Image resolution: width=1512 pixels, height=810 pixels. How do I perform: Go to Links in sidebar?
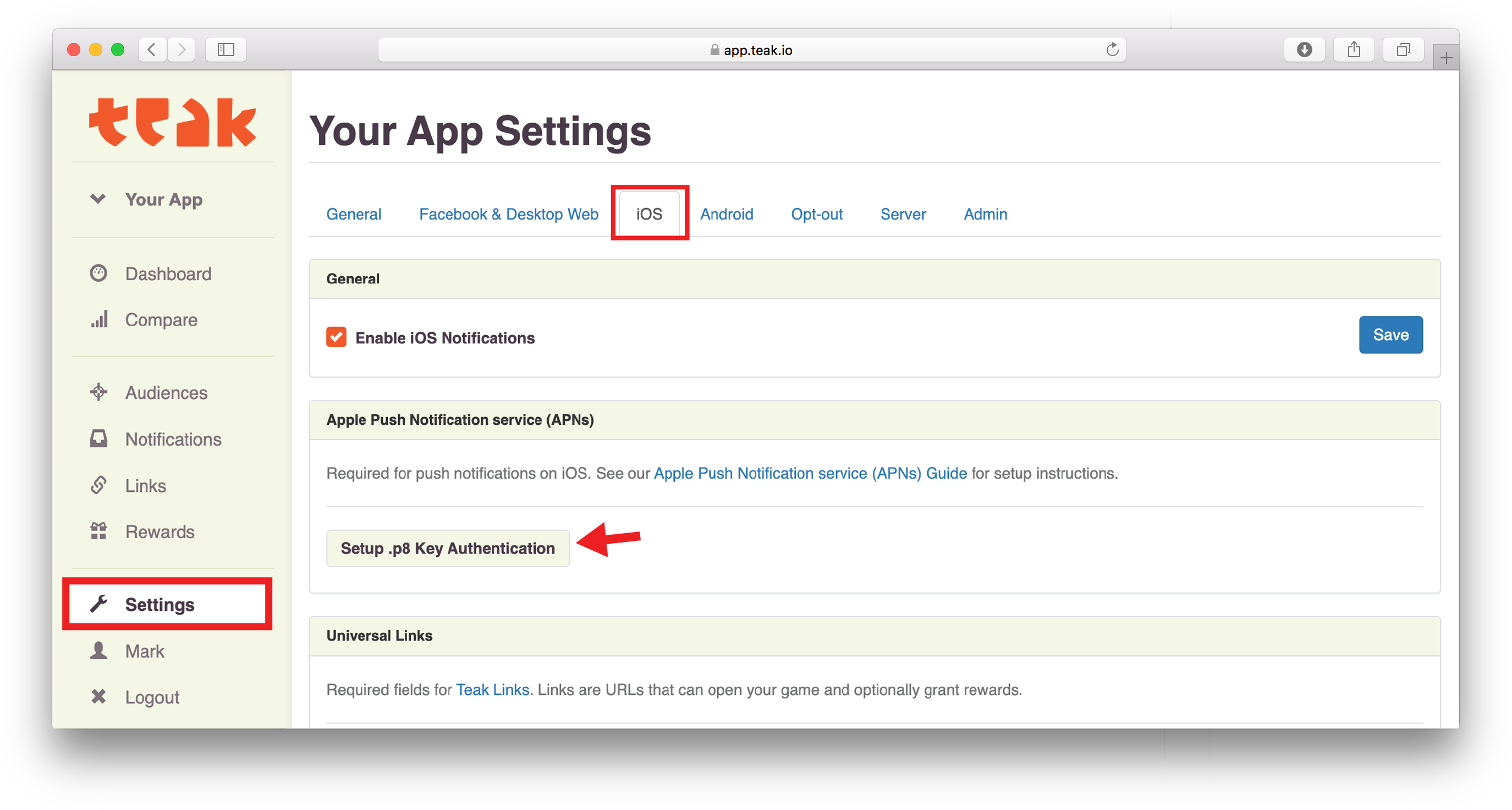[x=146, y=485]
